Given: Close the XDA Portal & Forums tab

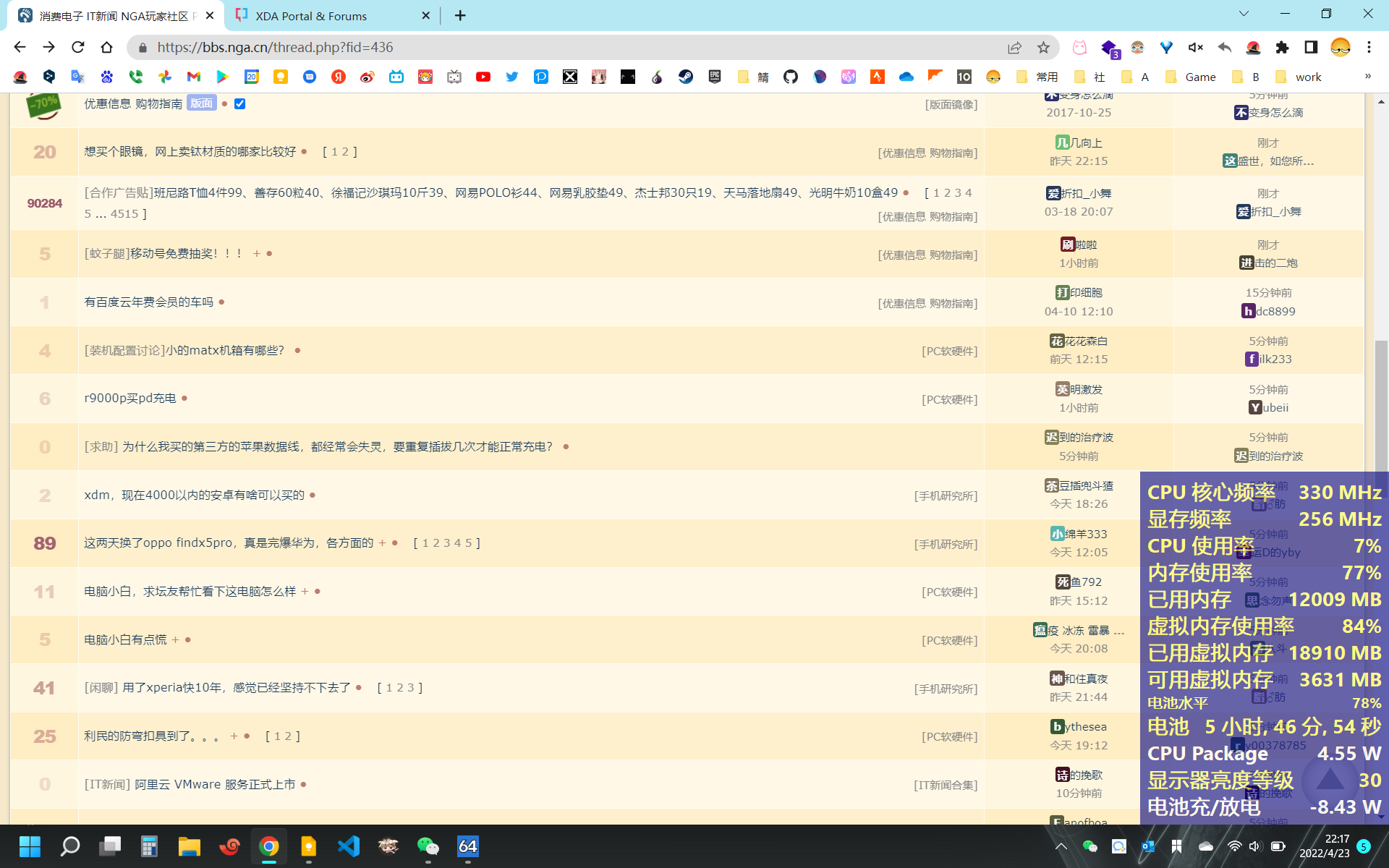Looking at the screenshot, I should (x=425, y=15).
